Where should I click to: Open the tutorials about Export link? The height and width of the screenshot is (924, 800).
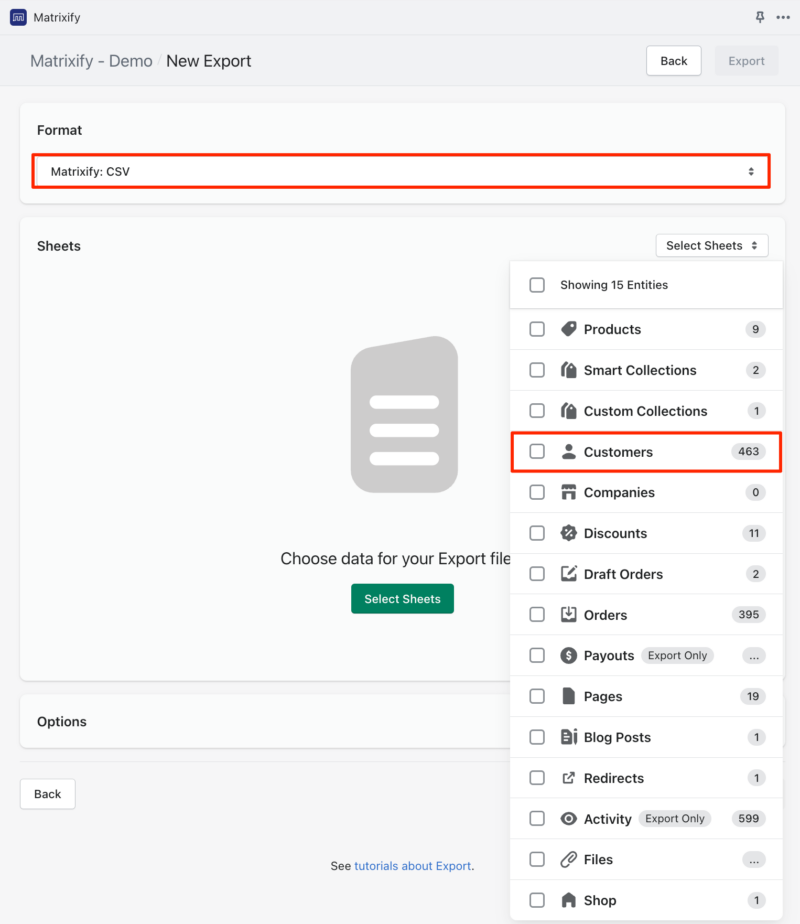click(x=412, y=866)
